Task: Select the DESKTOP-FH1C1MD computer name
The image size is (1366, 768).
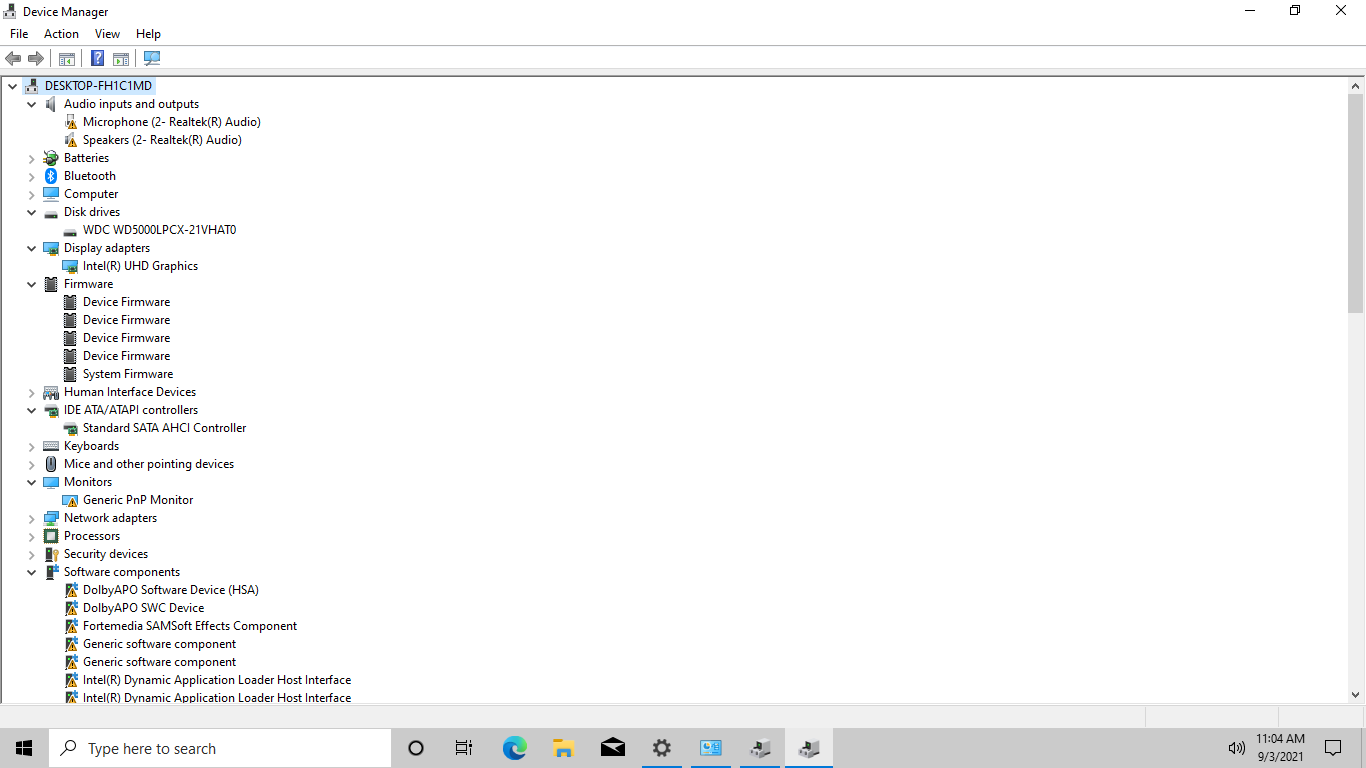Action: [x=98, y=86]
